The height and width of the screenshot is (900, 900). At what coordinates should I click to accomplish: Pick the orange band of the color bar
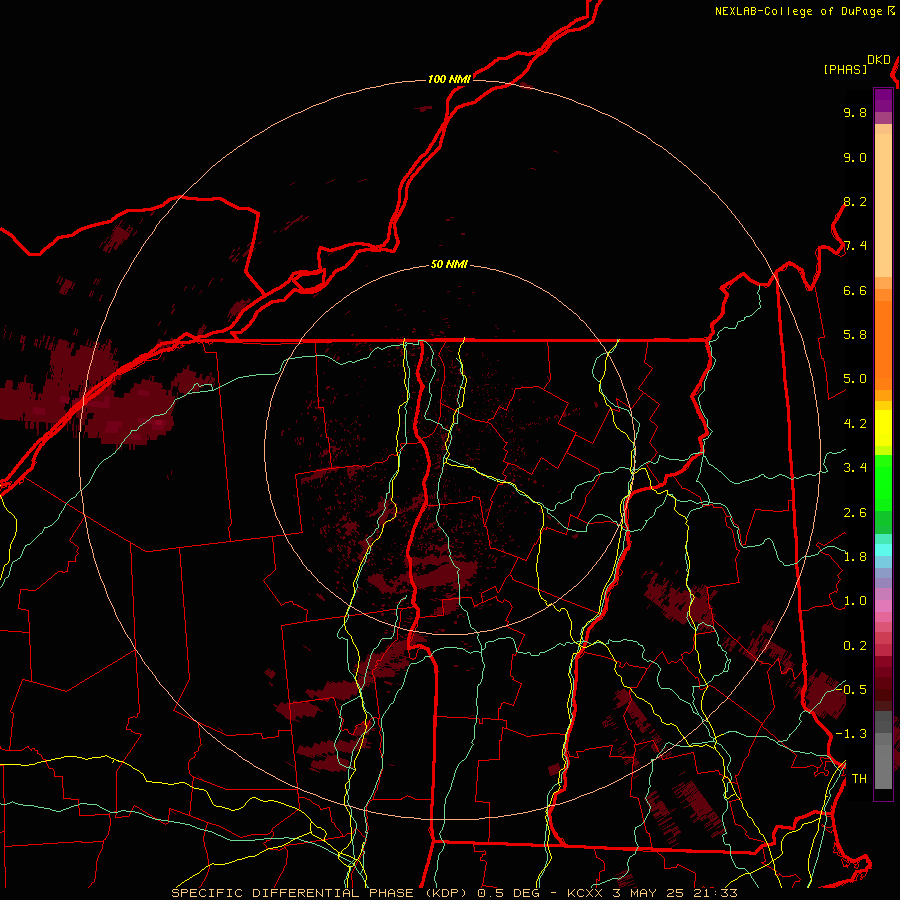(x=883, y=345)
